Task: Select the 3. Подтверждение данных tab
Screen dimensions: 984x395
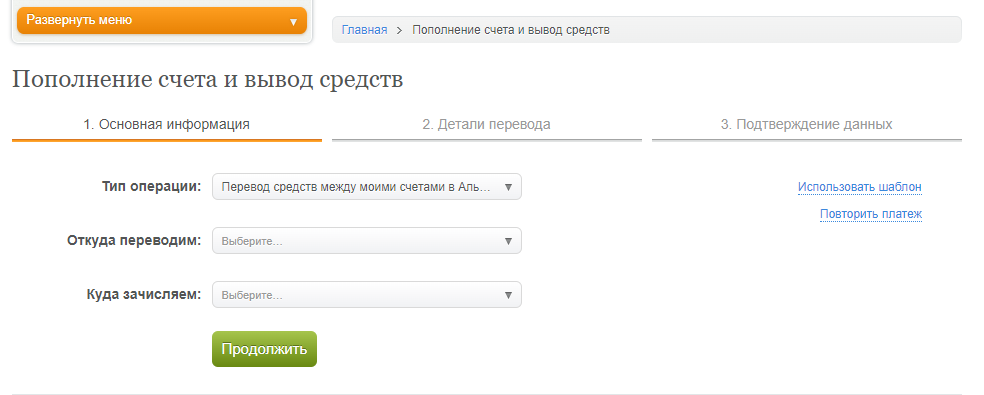Action: click(x=806, y=124)
